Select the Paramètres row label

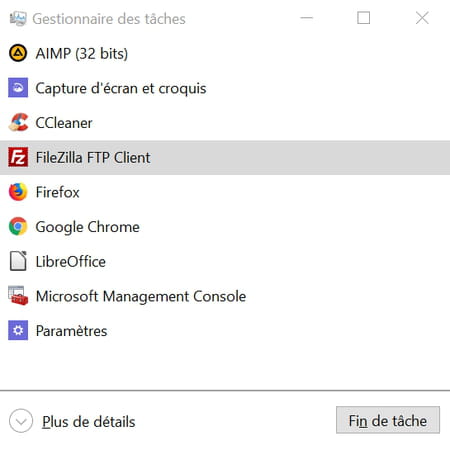(x=71, y=331)
